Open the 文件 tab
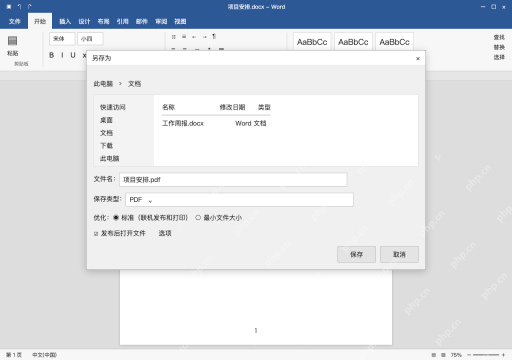Image resolution: width=512 pixels, height=360 pixels. point(14,21)
